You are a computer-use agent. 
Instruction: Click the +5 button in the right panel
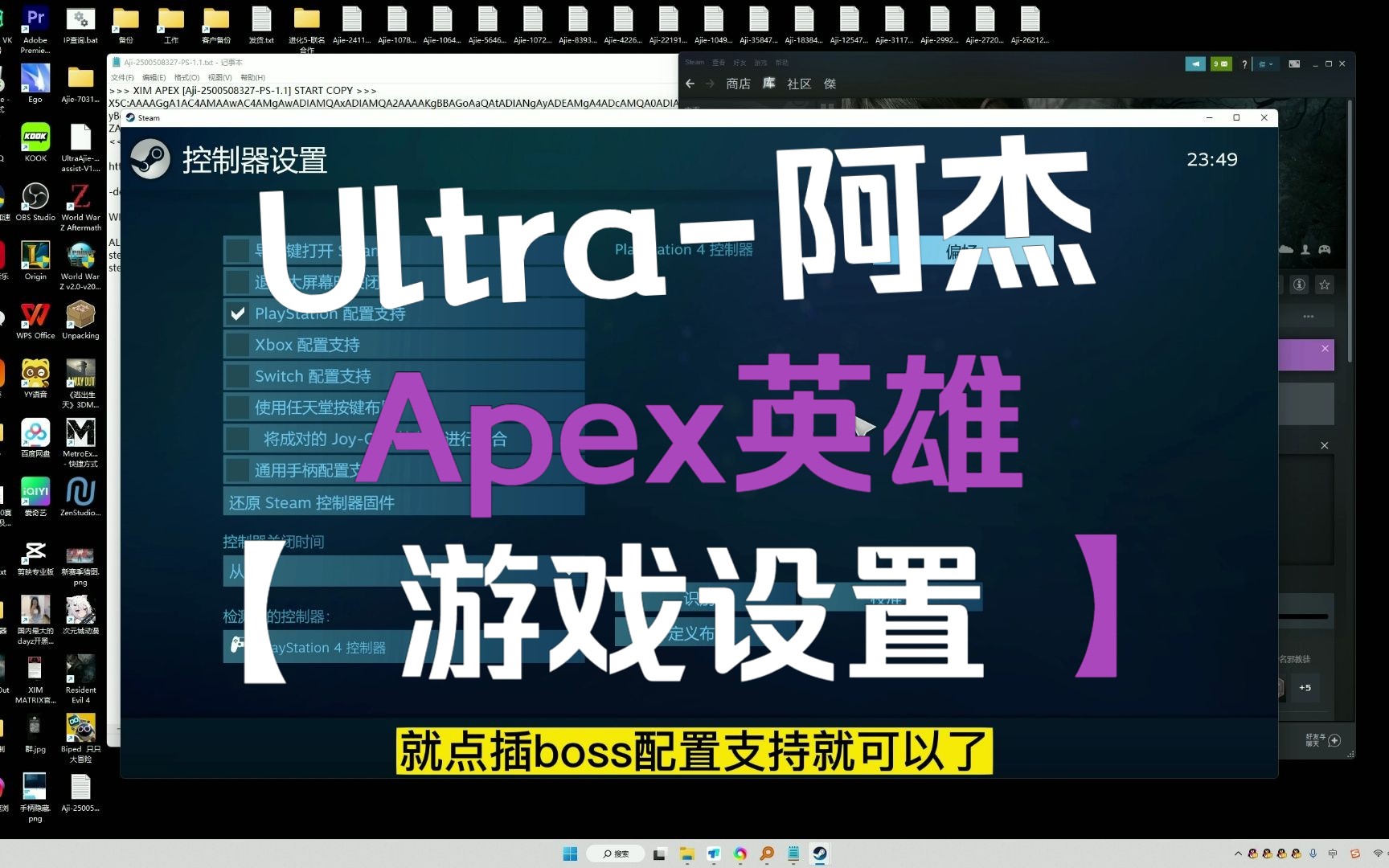click(x=1305, y=687)
